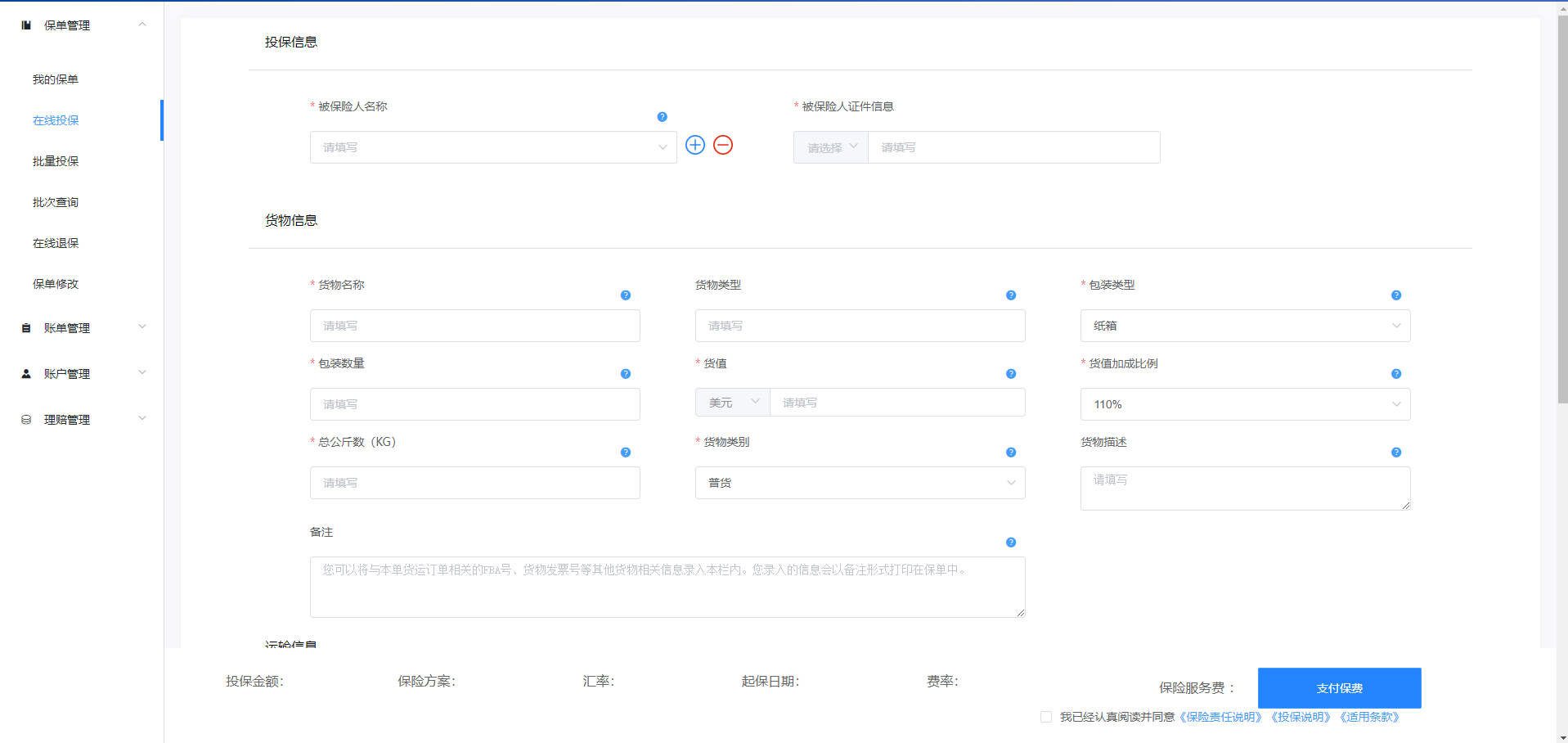Select 在线投保 in the sidebar
Screen dimensions: 1568x743
(x=56, y=120)
